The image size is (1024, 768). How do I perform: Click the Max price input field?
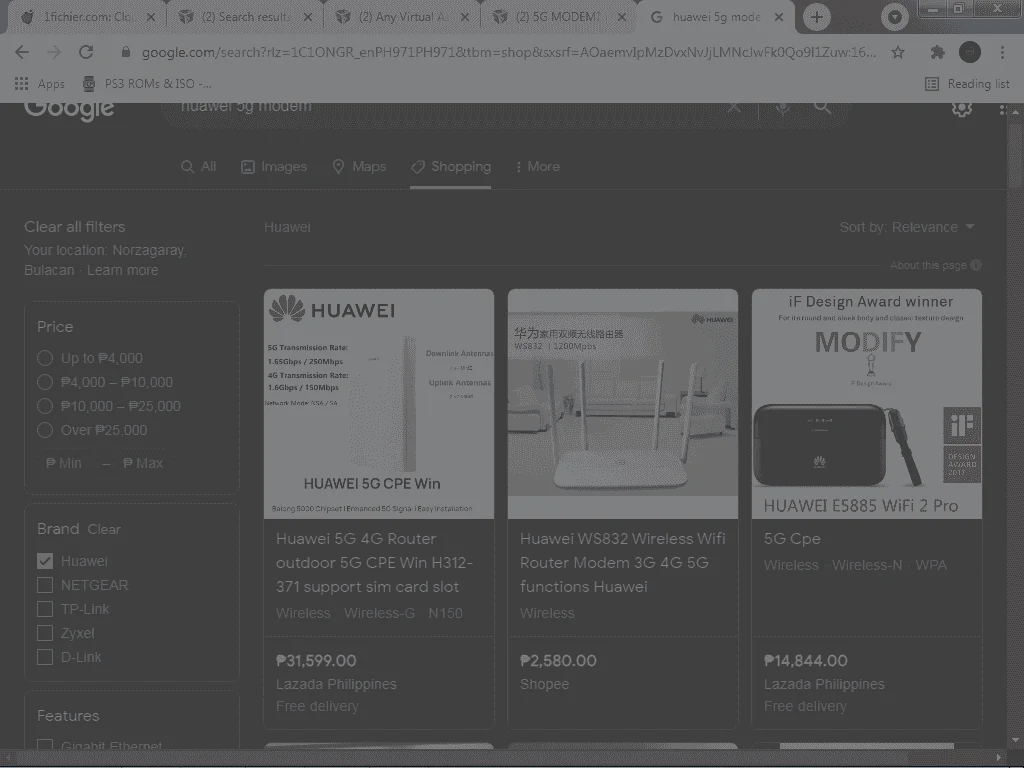[146, 463]
